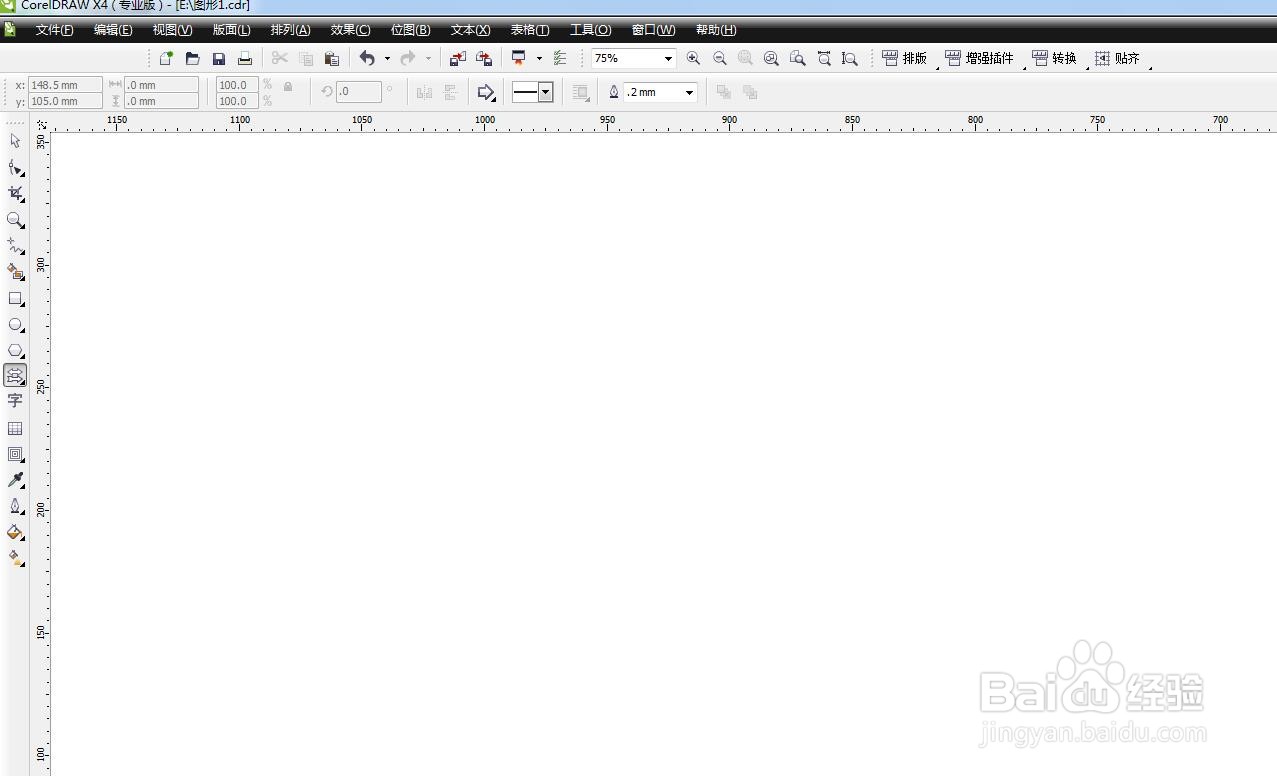1277x776 pixels.
Task: Click the 贴齐 button
Action: (x=1117, y=59)
